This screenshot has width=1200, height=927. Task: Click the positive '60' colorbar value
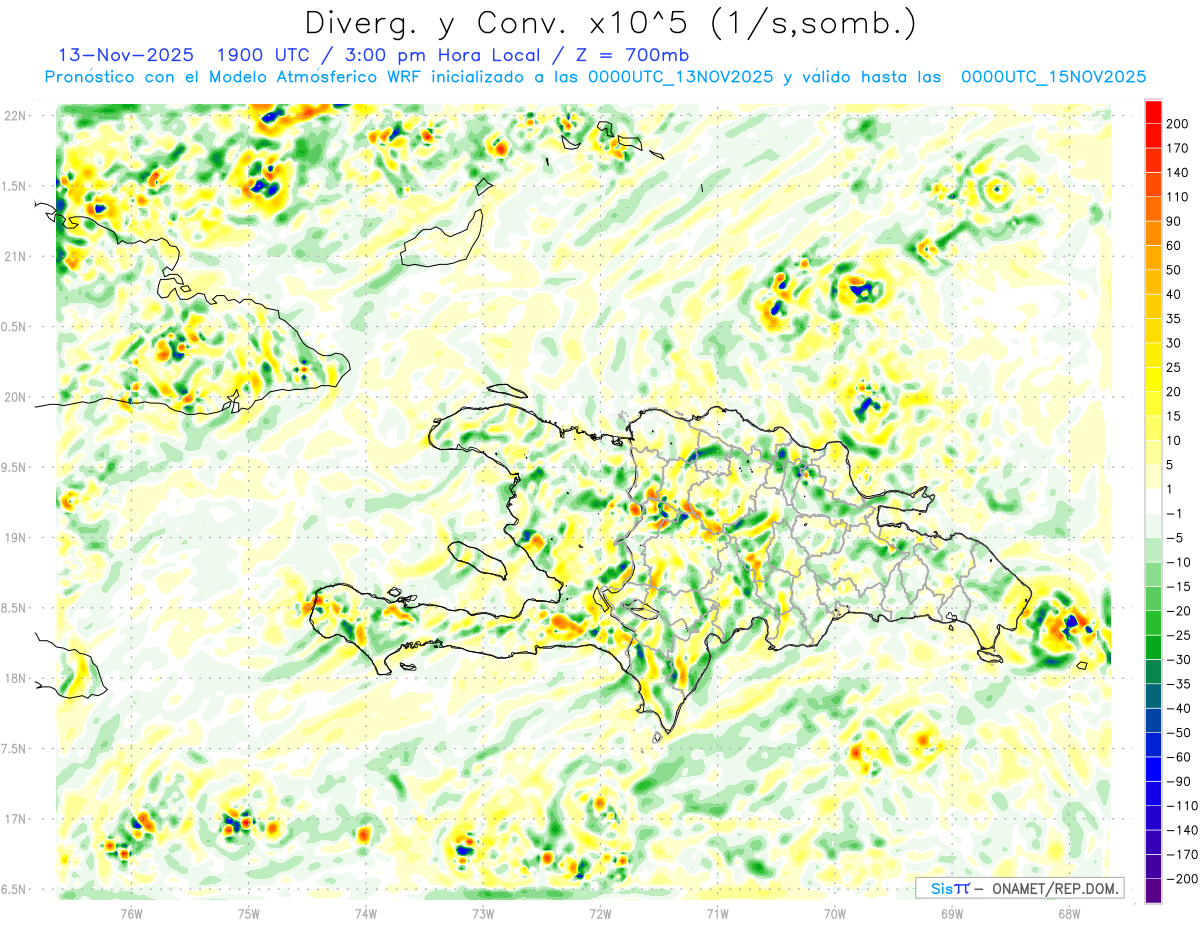pos(1174,246)
